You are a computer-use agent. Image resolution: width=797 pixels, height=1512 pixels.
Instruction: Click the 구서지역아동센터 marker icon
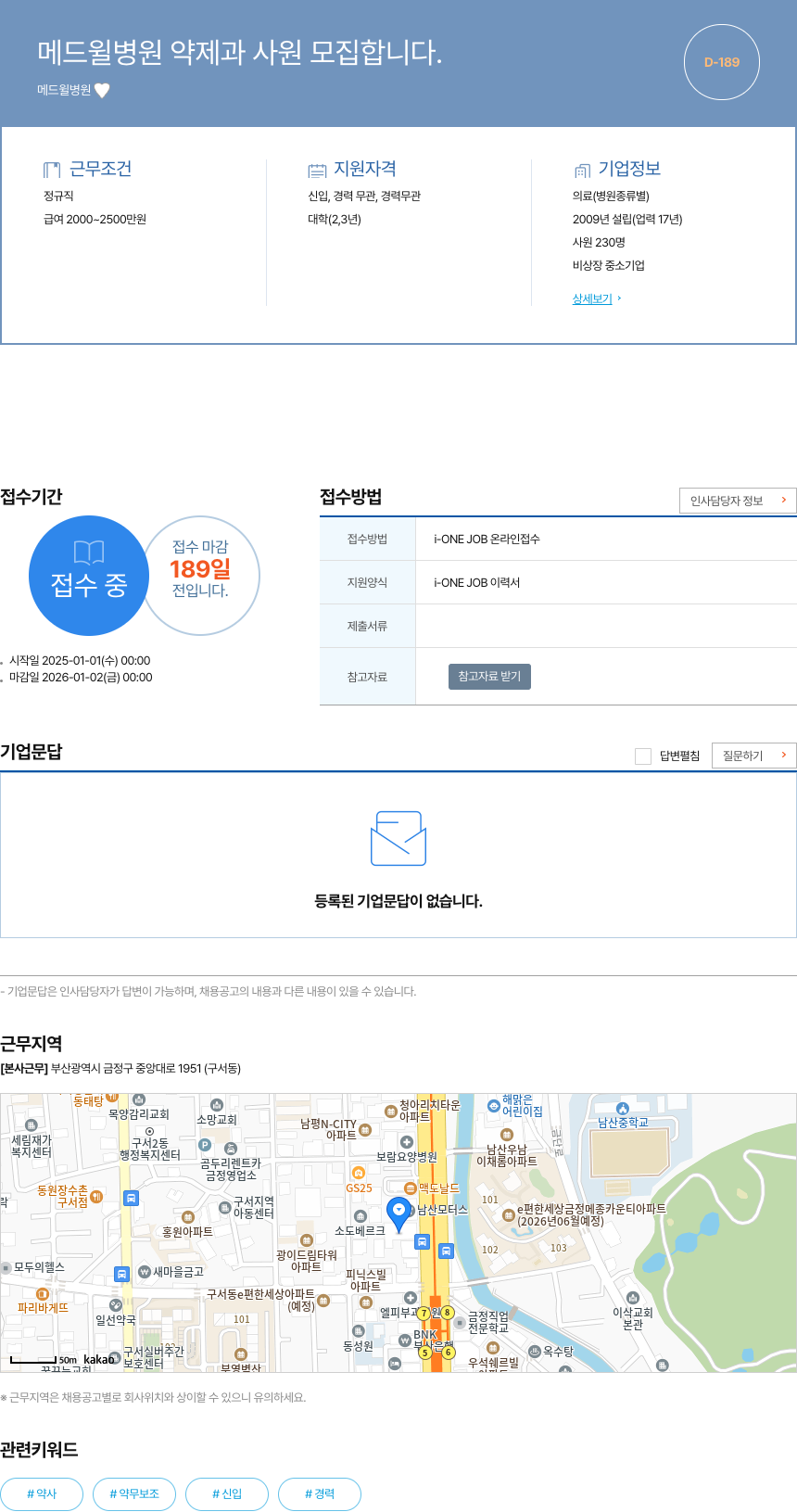pyautogui.click(x=224, y=1208)
